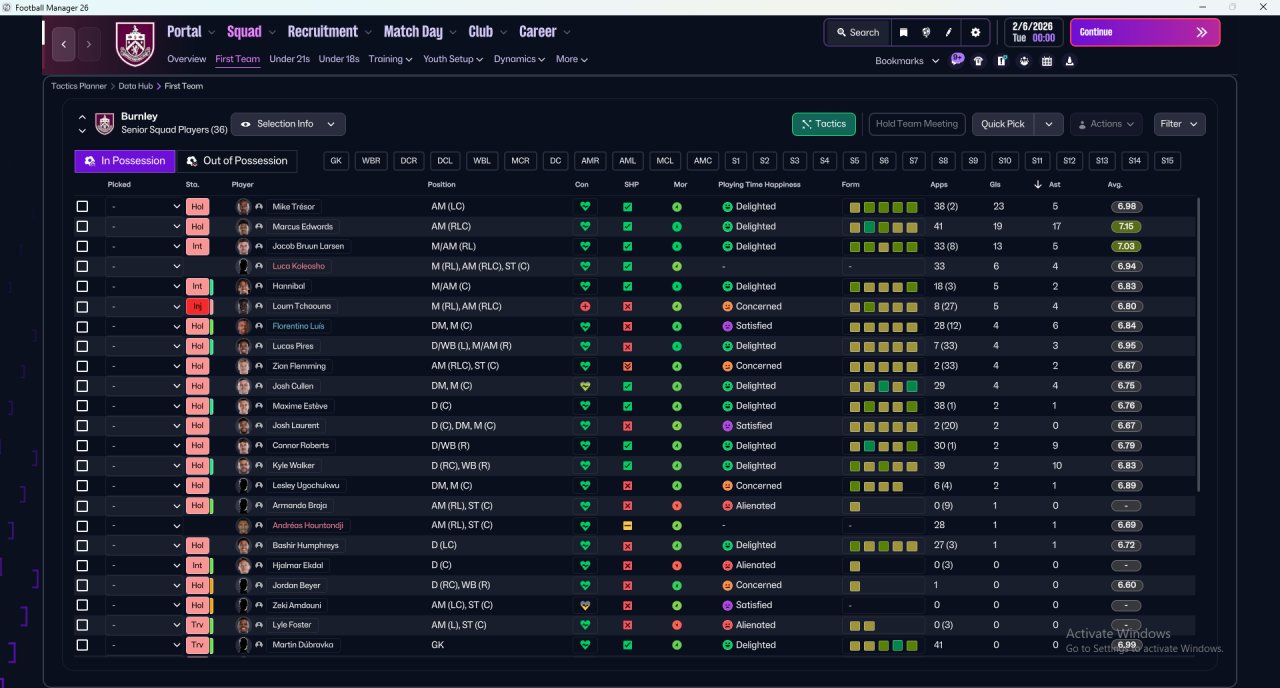Expand the Selection Info dropdown

288,124
